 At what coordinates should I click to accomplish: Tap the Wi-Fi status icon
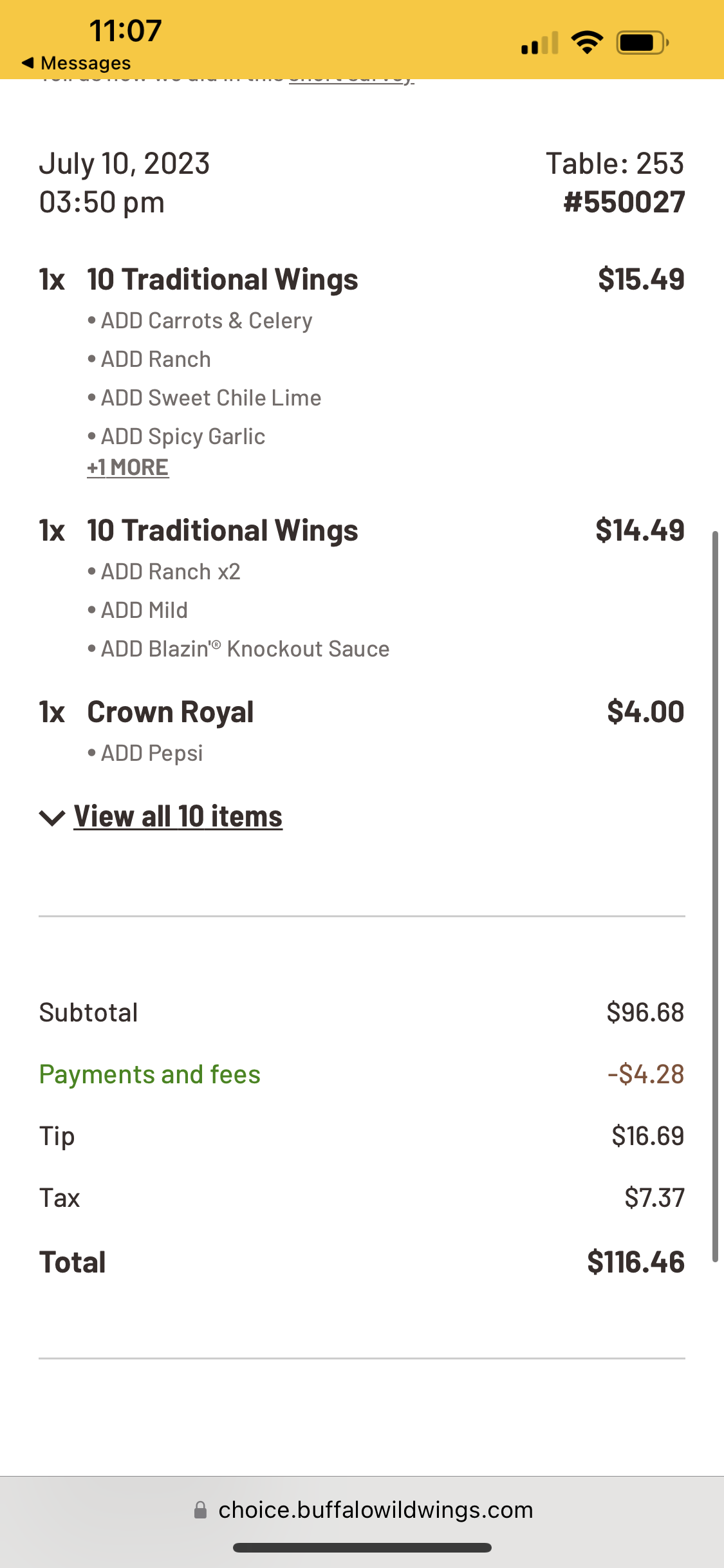[x=587, y=43]
